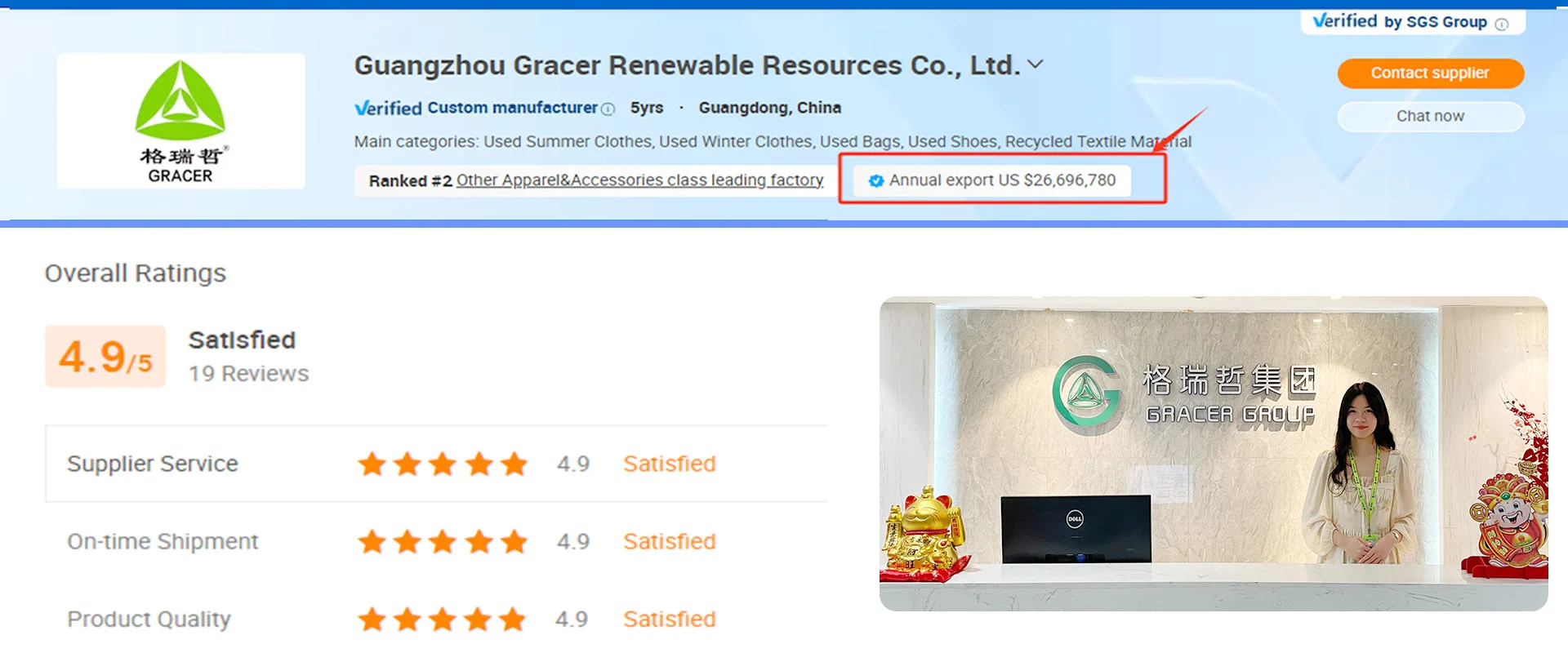Click the 4.9/5 overall score box
Screen dimensions: 1568x653
pyautogui.click(x=105, y=356)
